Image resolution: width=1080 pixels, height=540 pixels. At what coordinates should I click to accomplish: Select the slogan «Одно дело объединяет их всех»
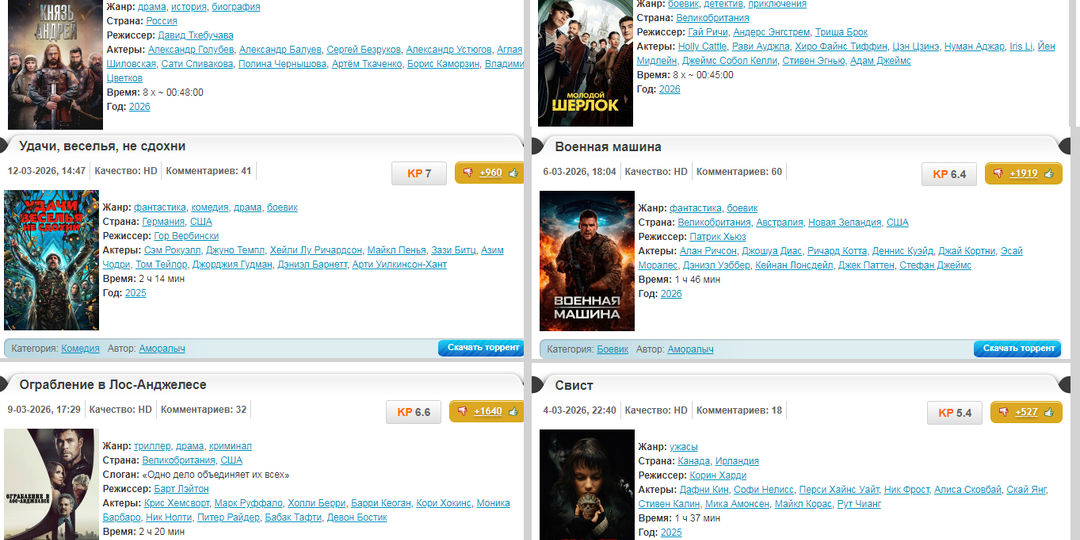coord(216,475)
